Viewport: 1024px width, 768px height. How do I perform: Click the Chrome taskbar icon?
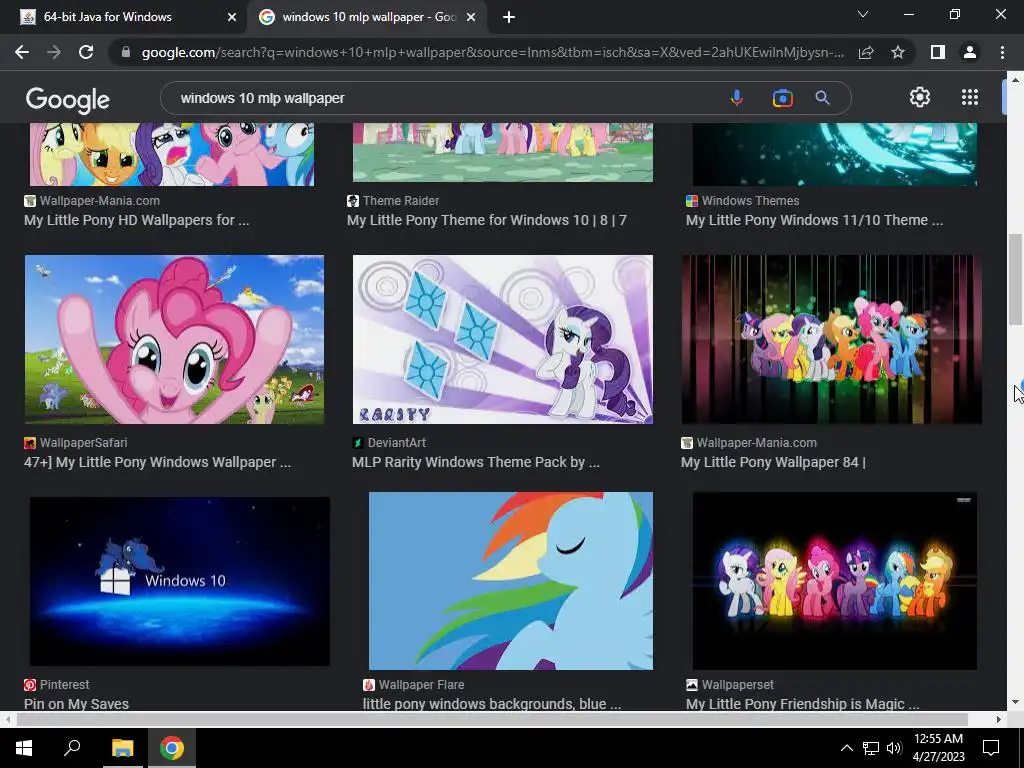(172, 748)
